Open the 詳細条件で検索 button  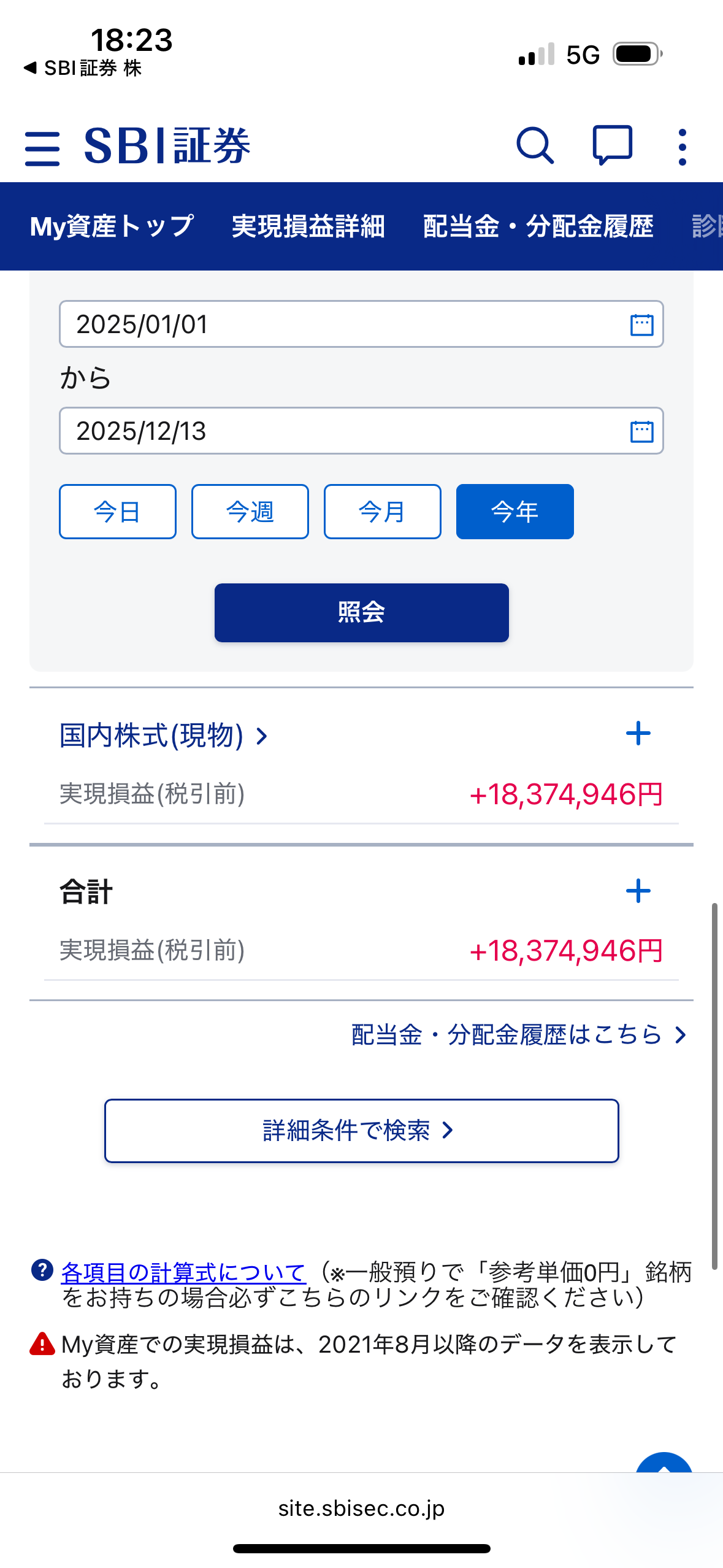[x=361, y=1131]
